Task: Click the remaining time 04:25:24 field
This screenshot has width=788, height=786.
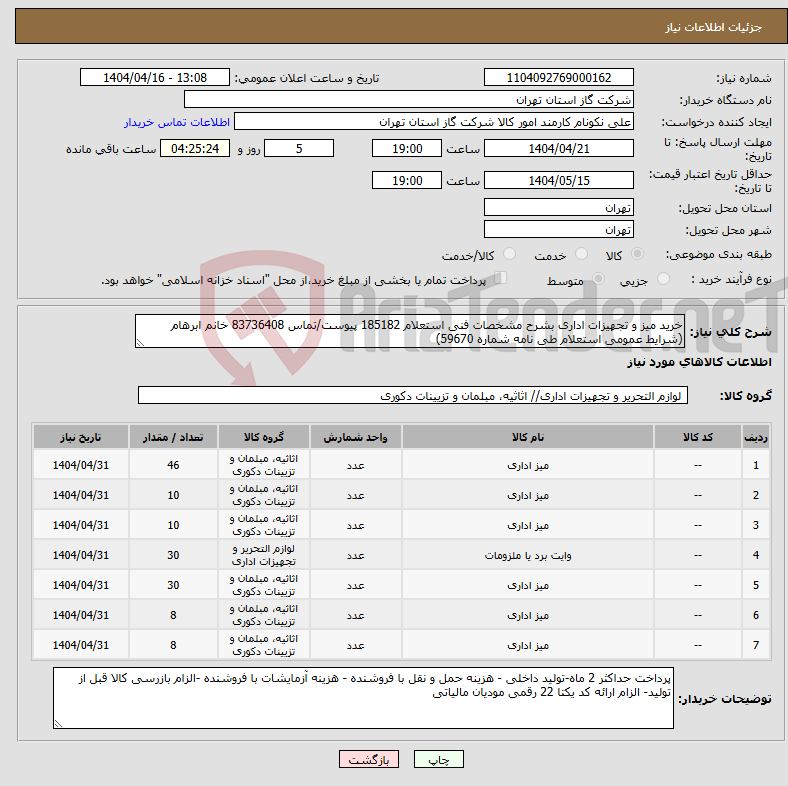Action: click(195, 148)
